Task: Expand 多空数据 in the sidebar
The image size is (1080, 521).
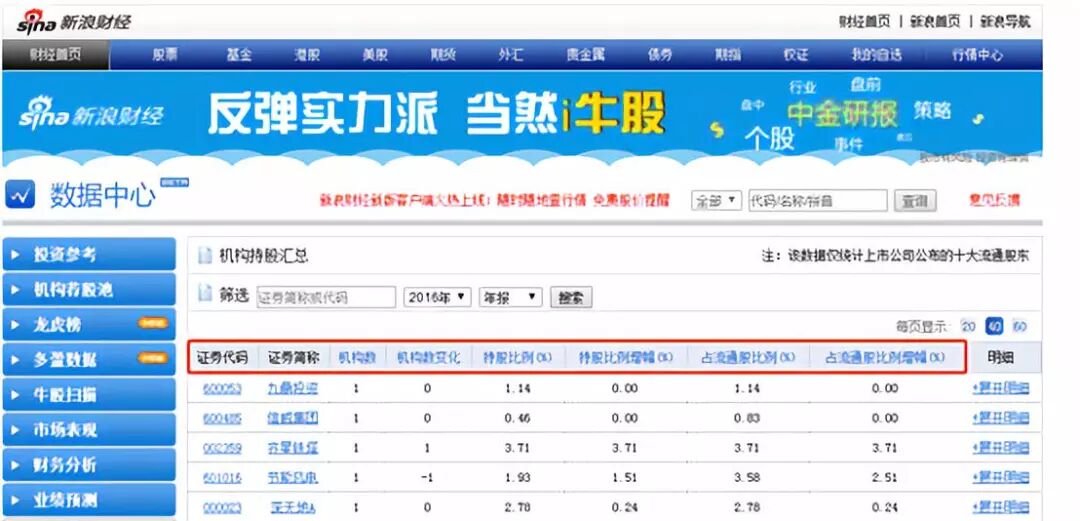Action: 90,360
